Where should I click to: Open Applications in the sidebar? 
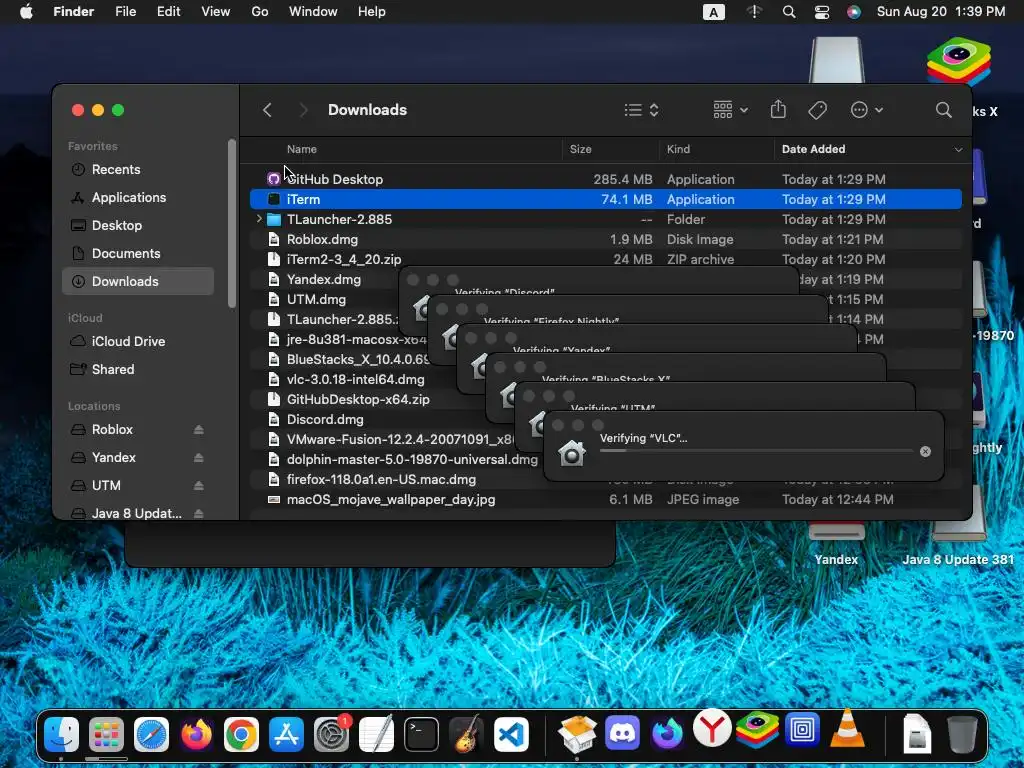(x=138, y=197)
